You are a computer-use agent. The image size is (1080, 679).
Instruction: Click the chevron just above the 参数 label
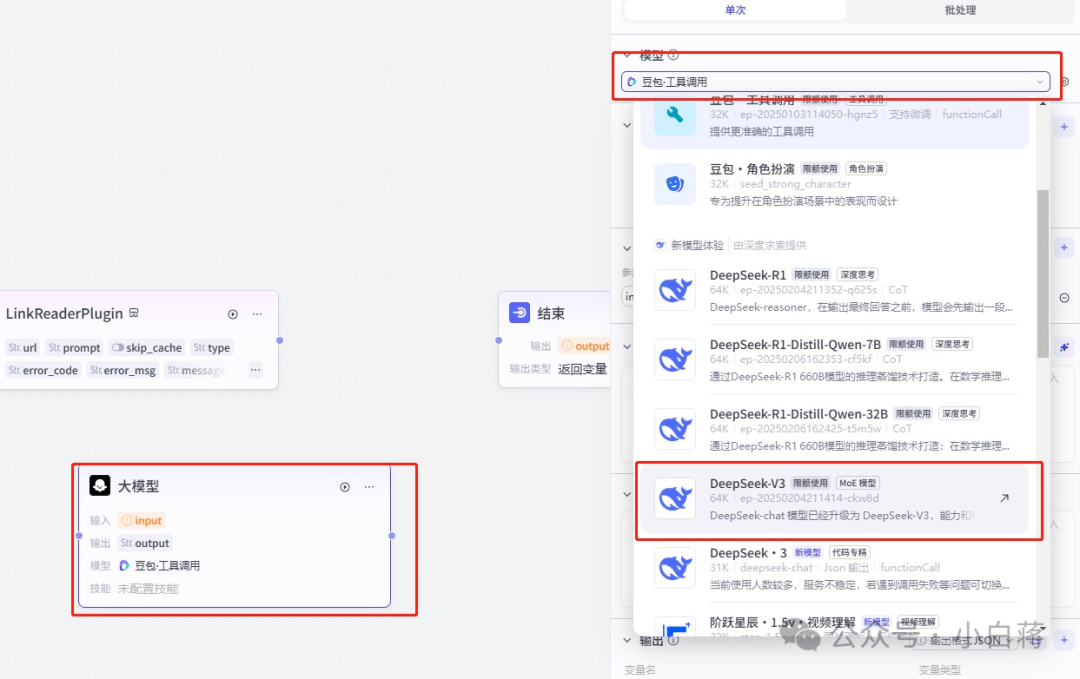coord(627,249)
